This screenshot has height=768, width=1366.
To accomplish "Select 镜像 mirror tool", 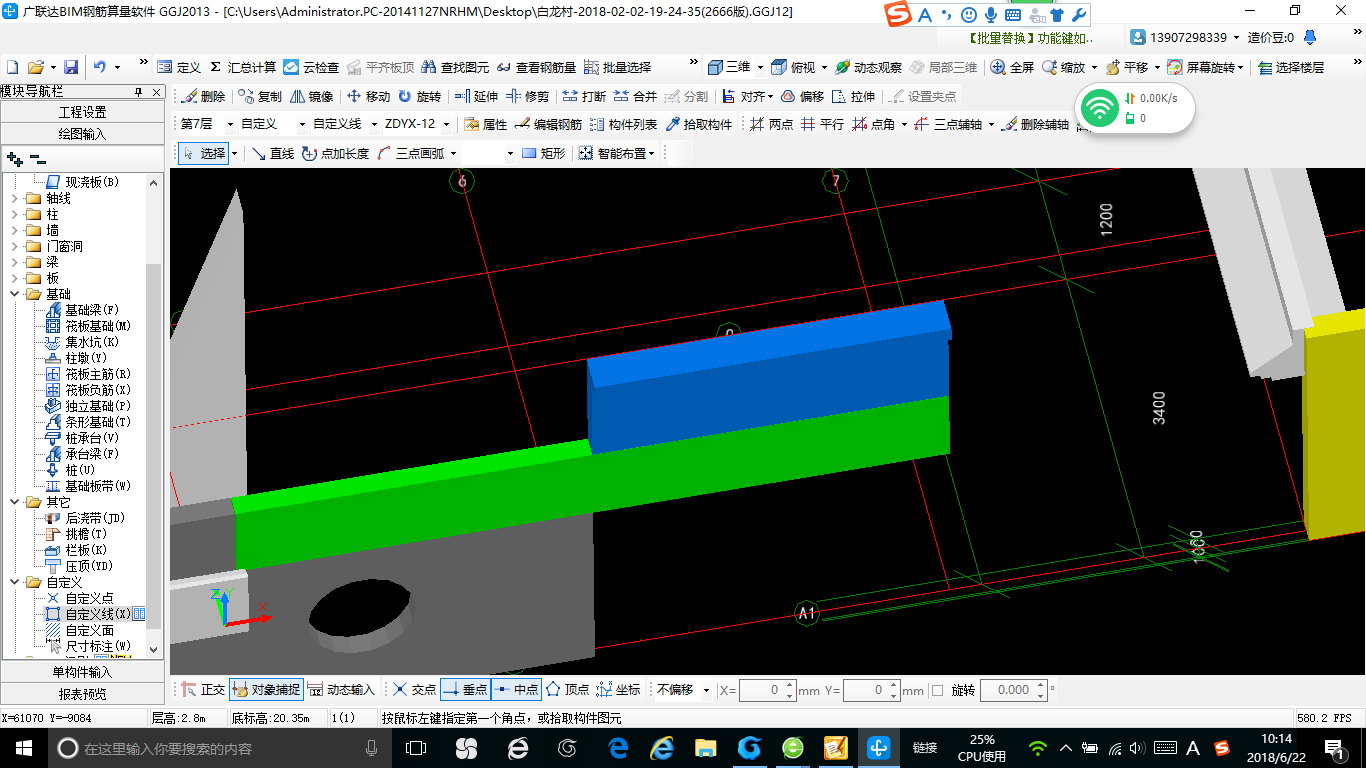I will 311,97.
